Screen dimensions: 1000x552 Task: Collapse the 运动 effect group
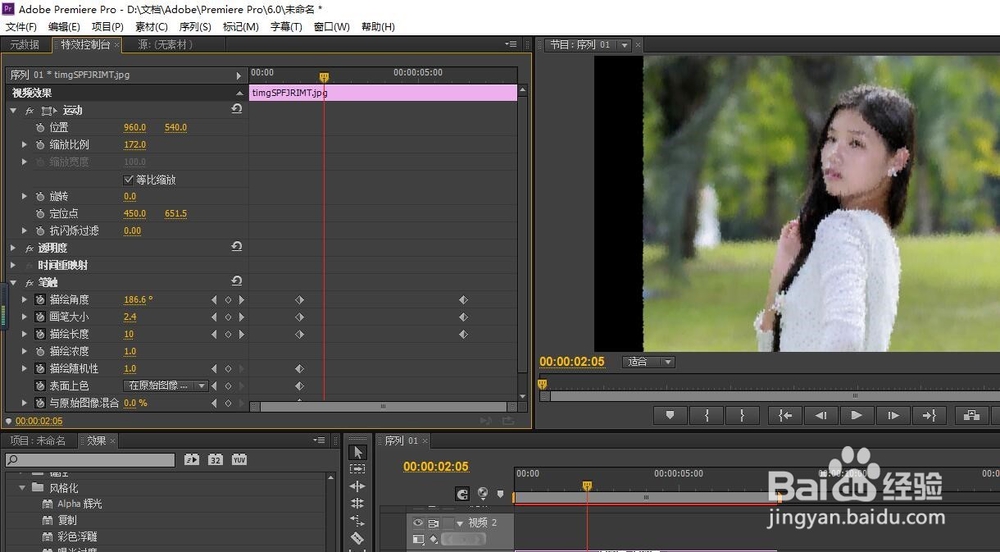13,110
